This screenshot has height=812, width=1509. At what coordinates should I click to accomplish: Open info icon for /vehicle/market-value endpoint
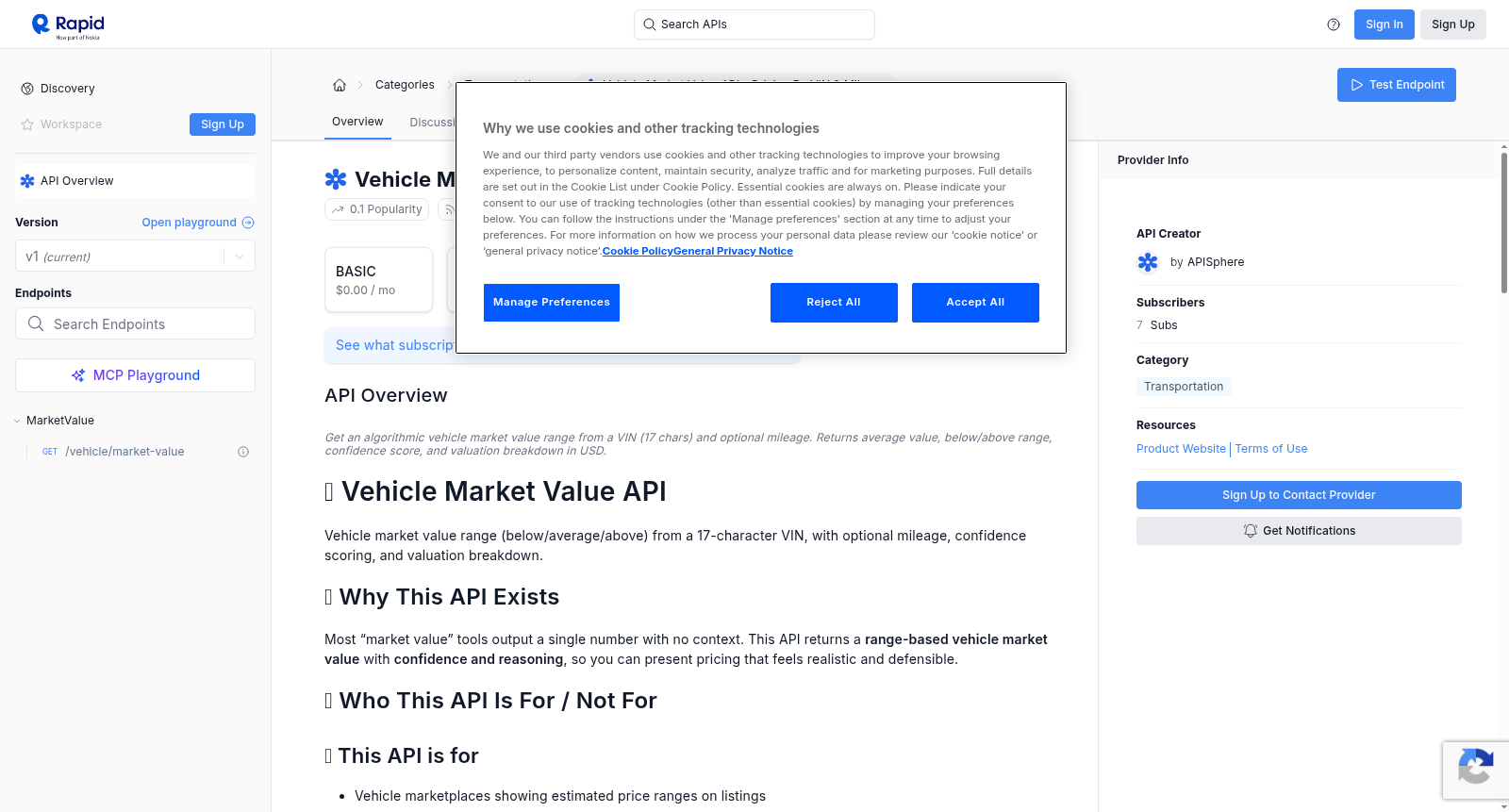pyautogui.click(x=243, y=452)
